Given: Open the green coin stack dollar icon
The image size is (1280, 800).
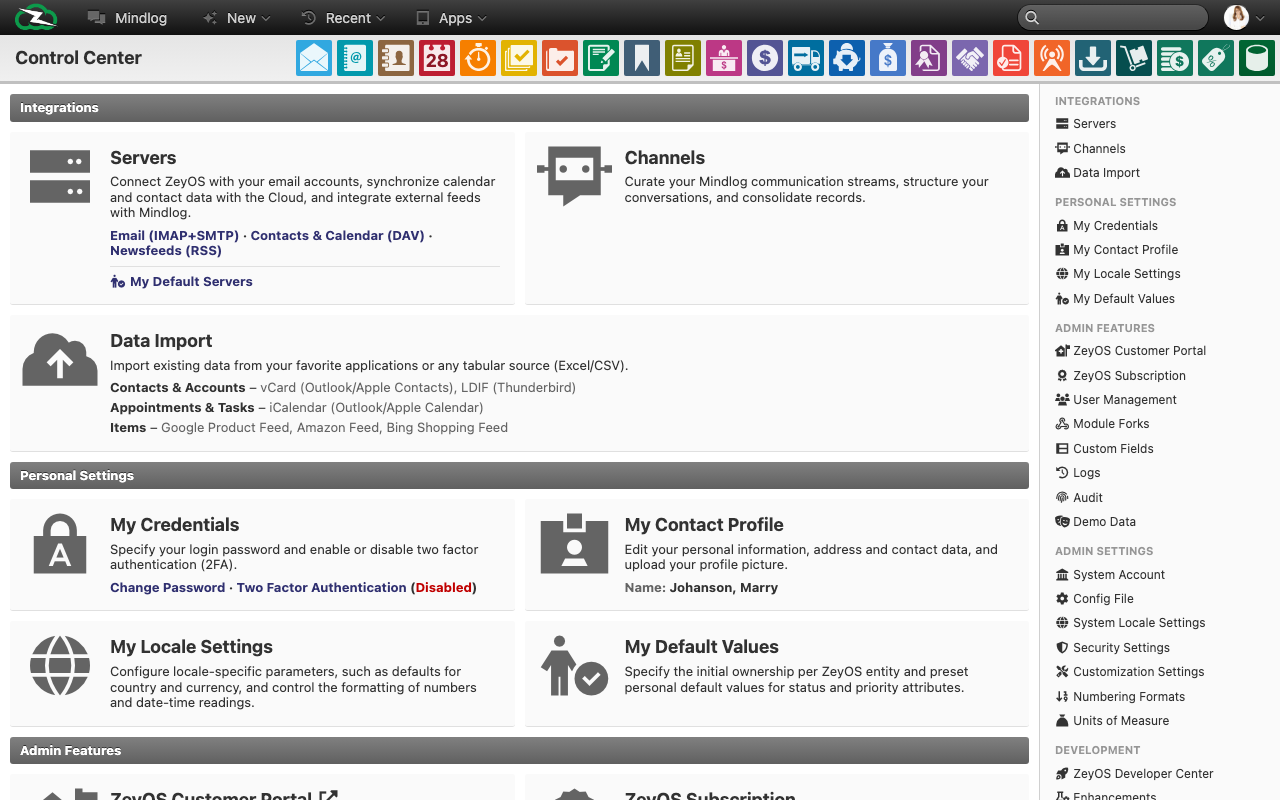Looking at the screenshot, I should tap(1175, 58).
